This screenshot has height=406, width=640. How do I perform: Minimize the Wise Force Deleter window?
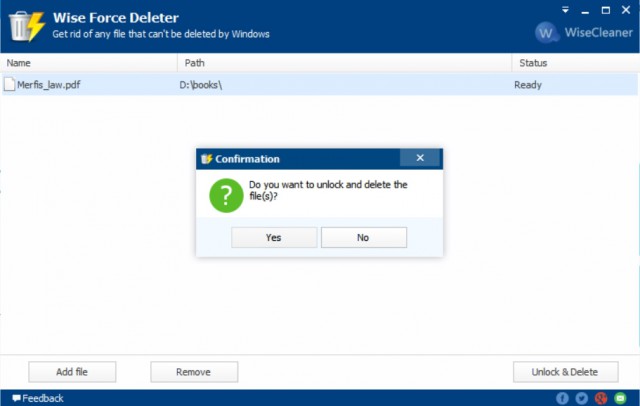585,11
